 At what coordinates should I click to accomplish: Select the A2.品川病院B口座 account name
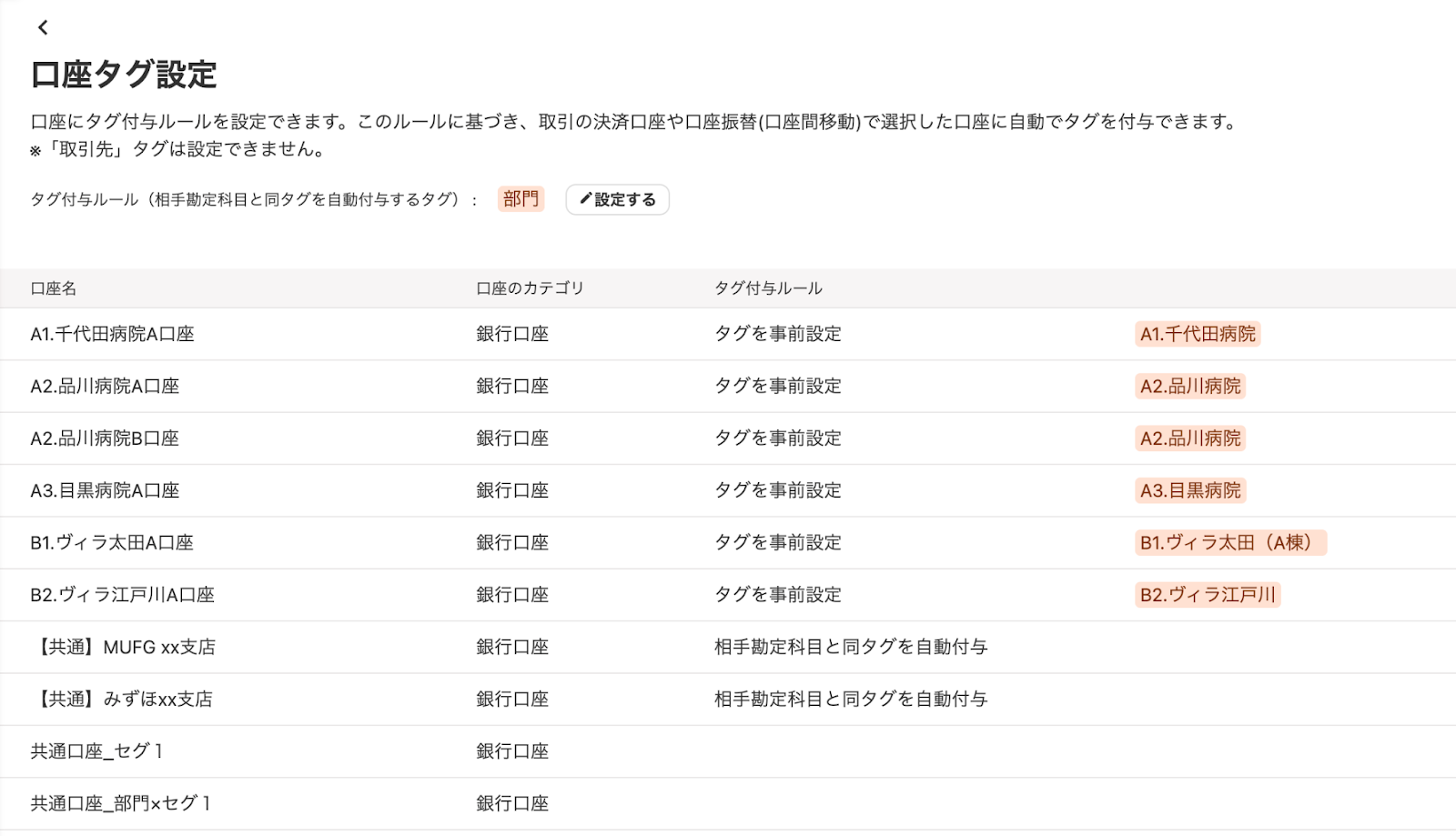(105, 438)
